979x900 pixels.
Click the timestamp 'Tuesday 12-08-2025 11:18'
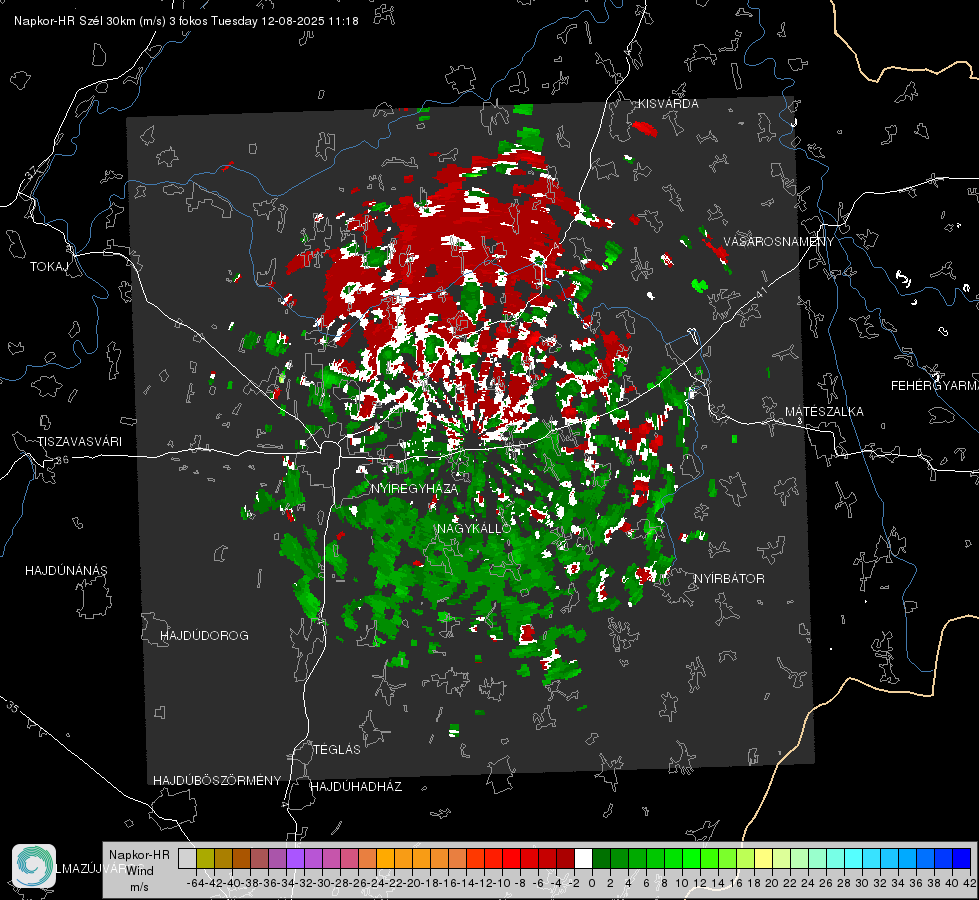pyautogui.click(x=285, y=21)
